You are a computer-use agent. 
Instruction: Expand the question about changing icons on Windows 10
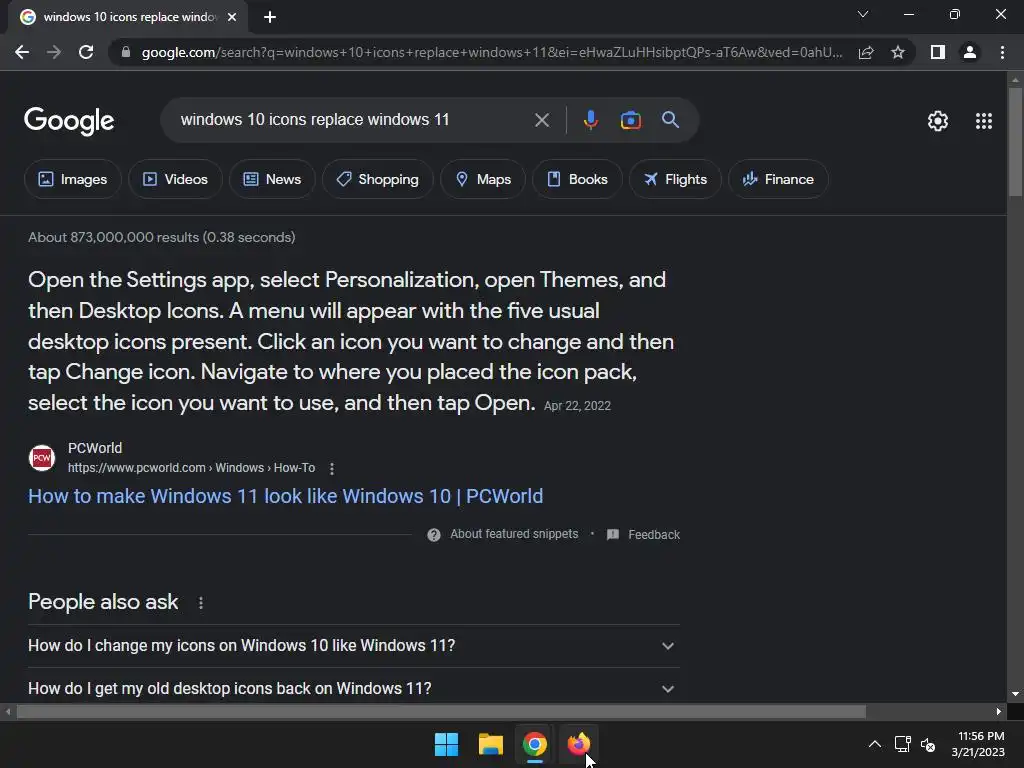click(x=354, y=646)
